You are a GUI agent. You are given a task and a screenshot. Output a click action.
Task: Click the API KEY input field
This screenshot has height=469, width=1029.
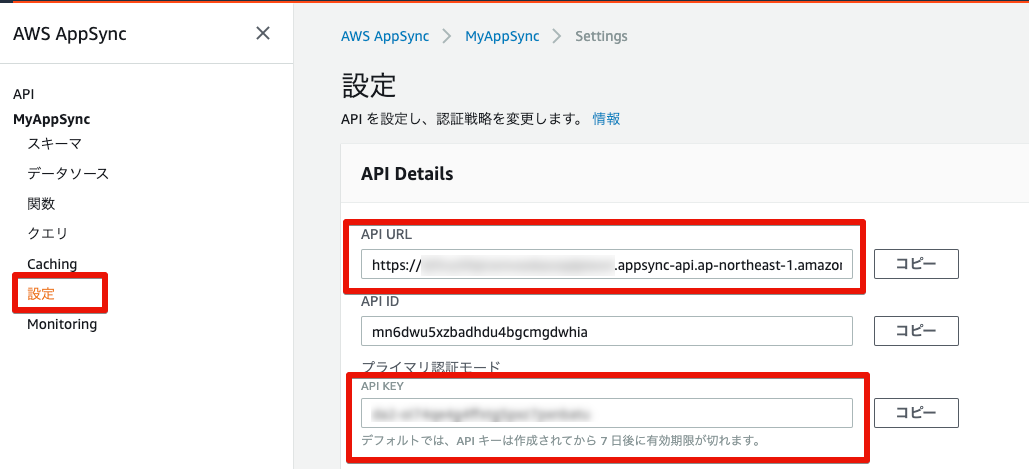point(606,413)
